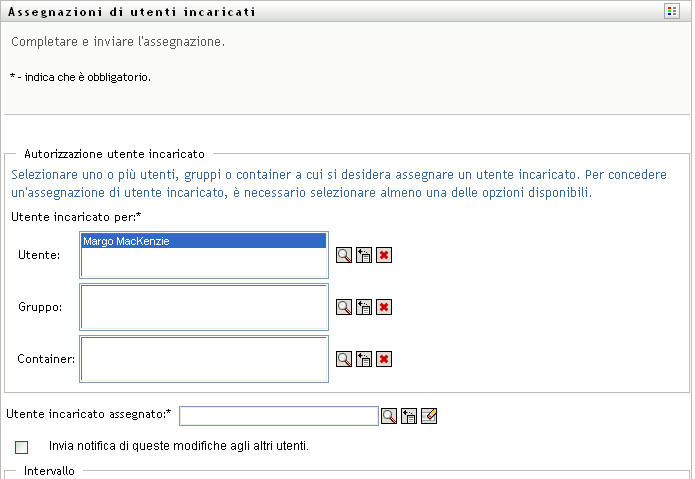Image resolution: width=695 pixels, height=479 pixels.
Task: Click the eraser icon to reset assigned user
Action: coord(430,416)
